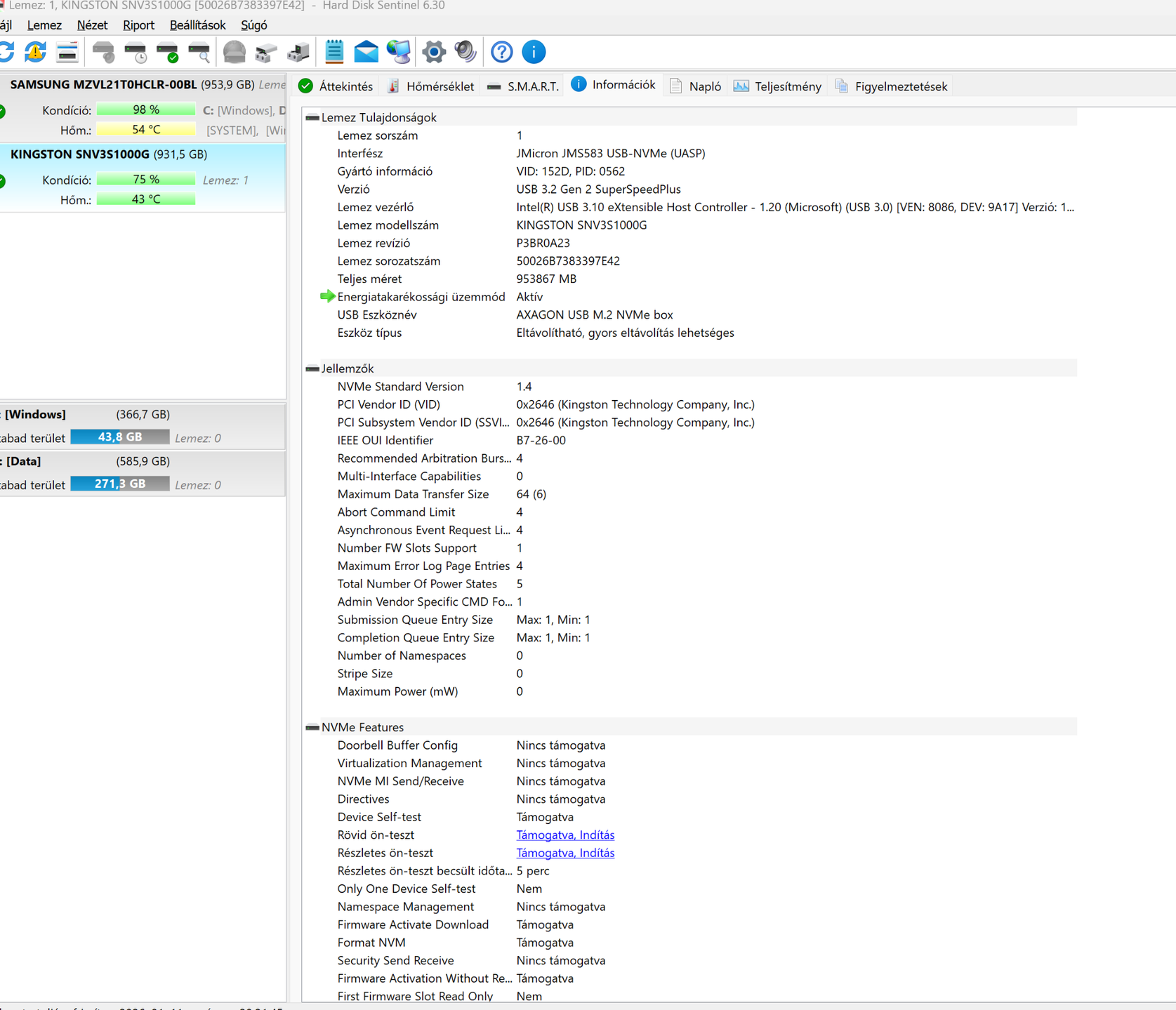The width and height of the screenshot is (1176, 1010).
Task: Switch to the Áttekintés tab
Action: [x=336, y=86]
